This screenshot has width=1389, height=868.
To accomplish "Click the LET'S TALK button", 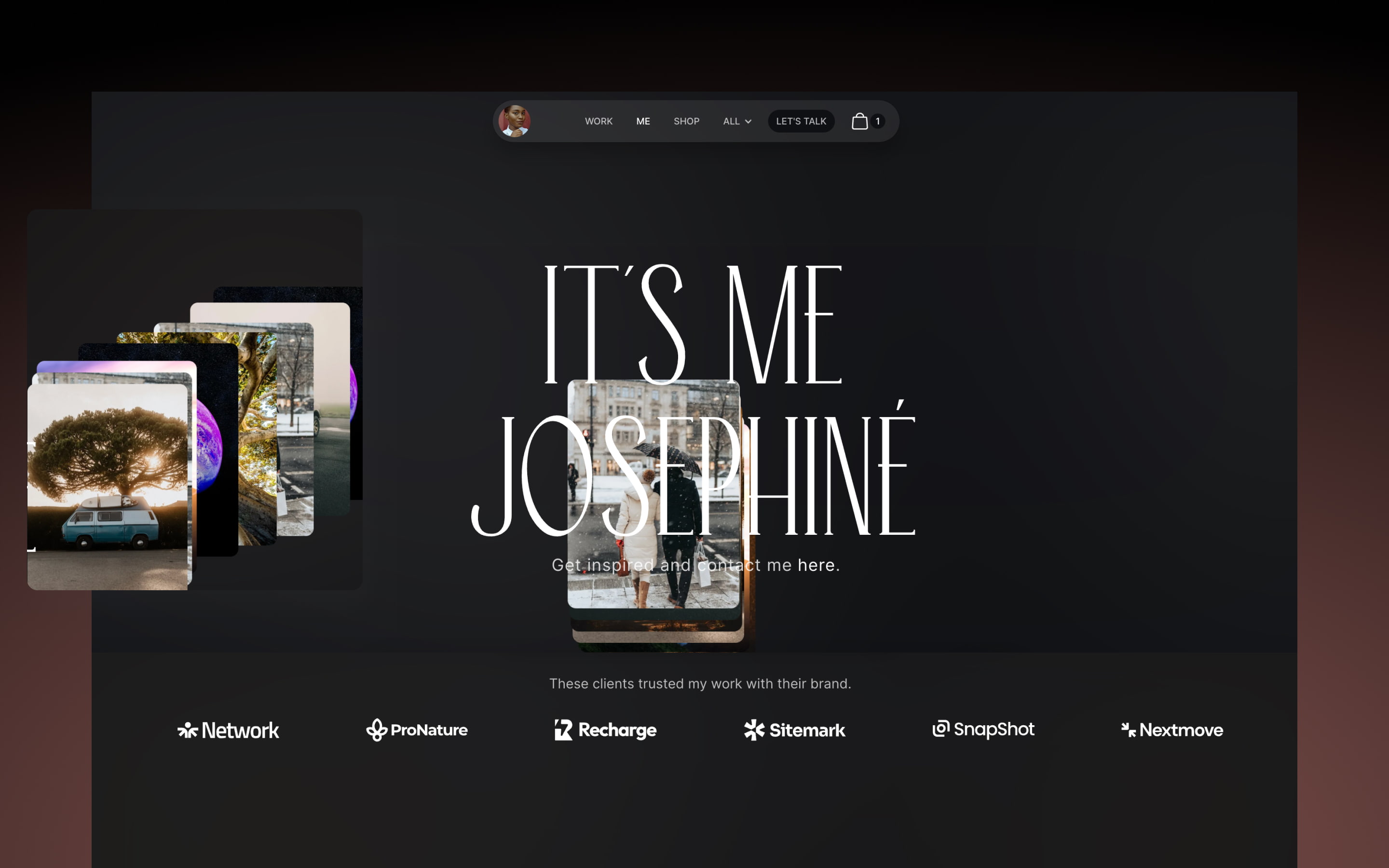I will (x=801, y=121).
